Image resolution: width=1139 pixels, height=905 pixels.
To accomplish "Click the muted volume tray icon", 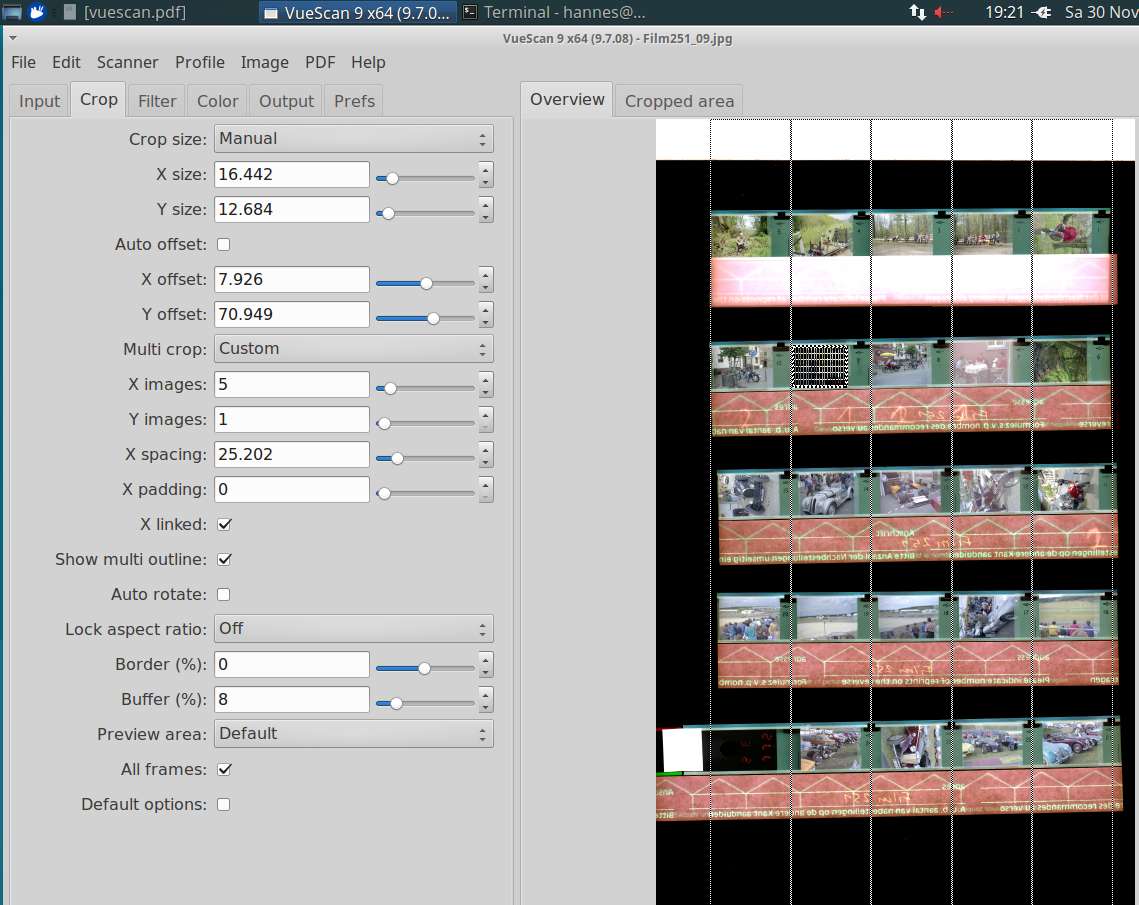I will tap(943, 13).
